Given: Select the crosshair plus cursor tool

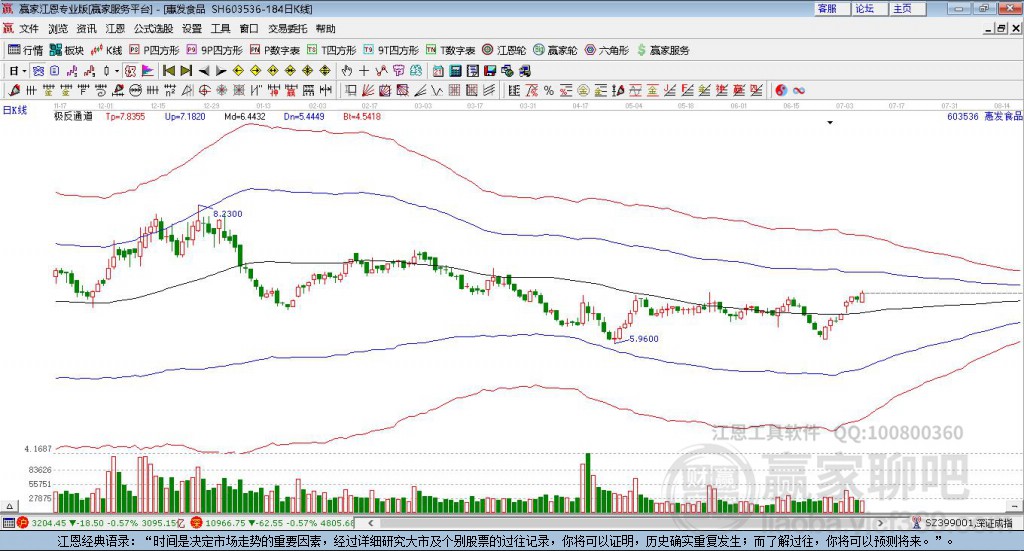Looking at the screenshot, I should [364, 71].
